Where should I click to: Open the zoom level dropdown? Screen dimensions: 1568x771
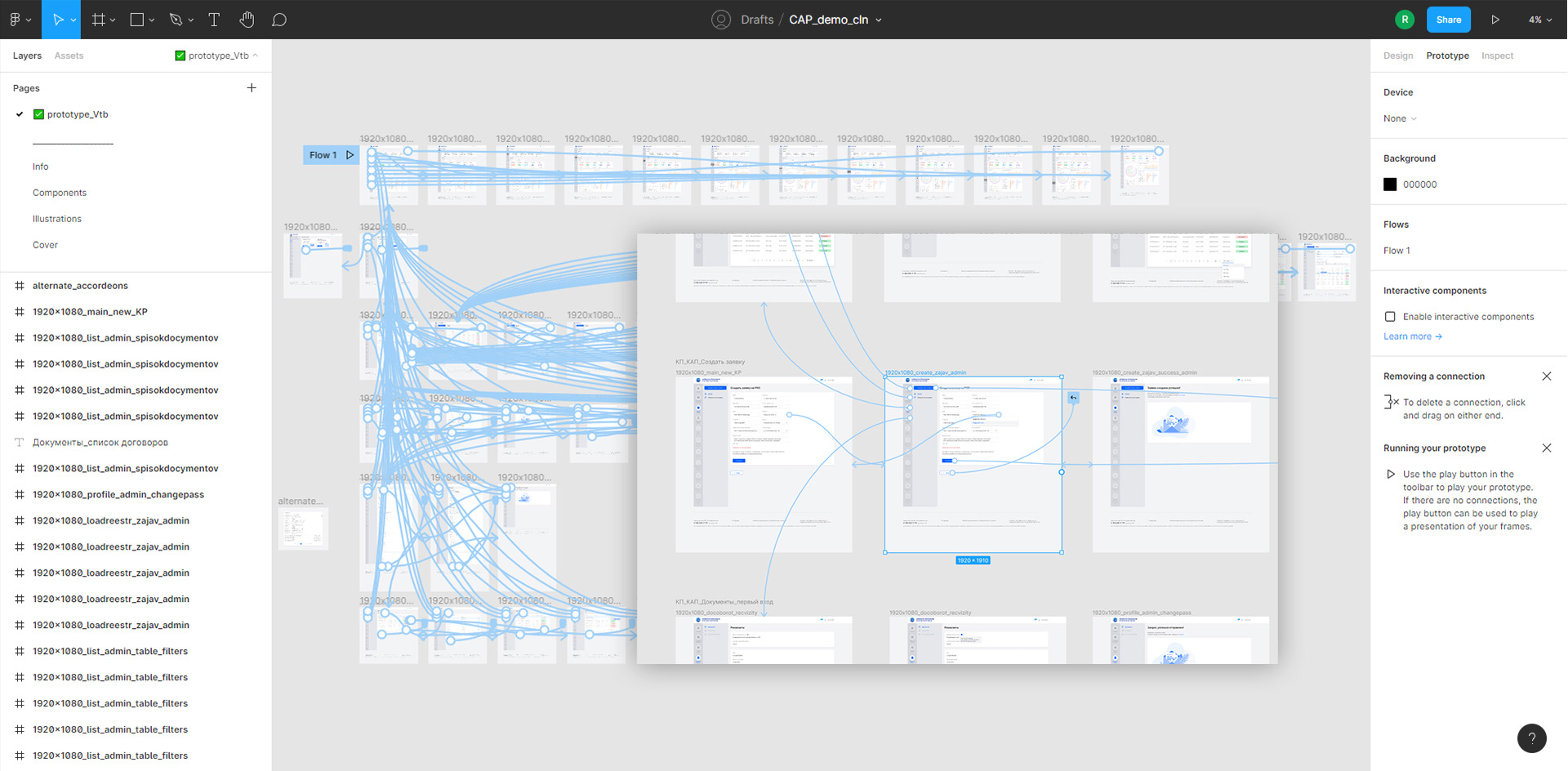point(1540,20)
